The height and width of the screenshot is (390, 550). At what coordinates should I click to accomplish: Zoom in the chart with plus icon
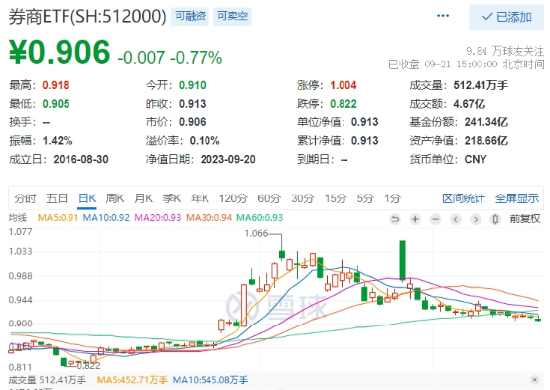[415, 219]
